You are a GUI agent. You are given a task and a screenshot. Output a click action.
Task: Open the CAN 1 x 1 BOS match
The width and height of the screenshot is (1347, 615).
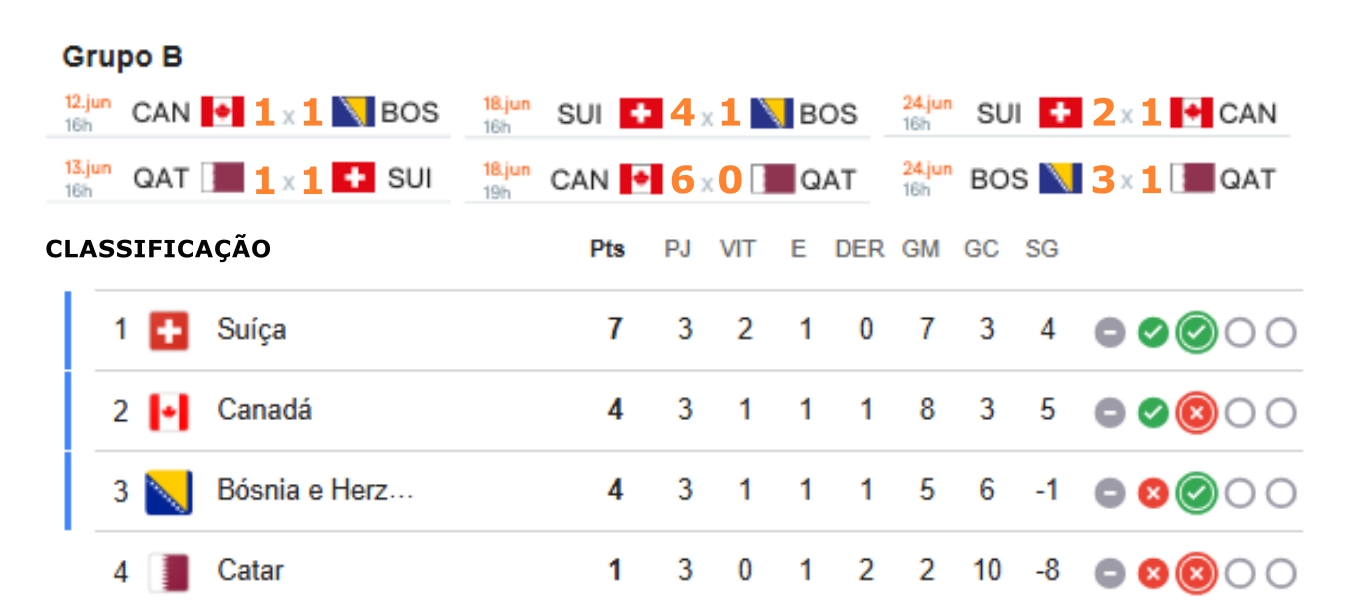point(251,113)
